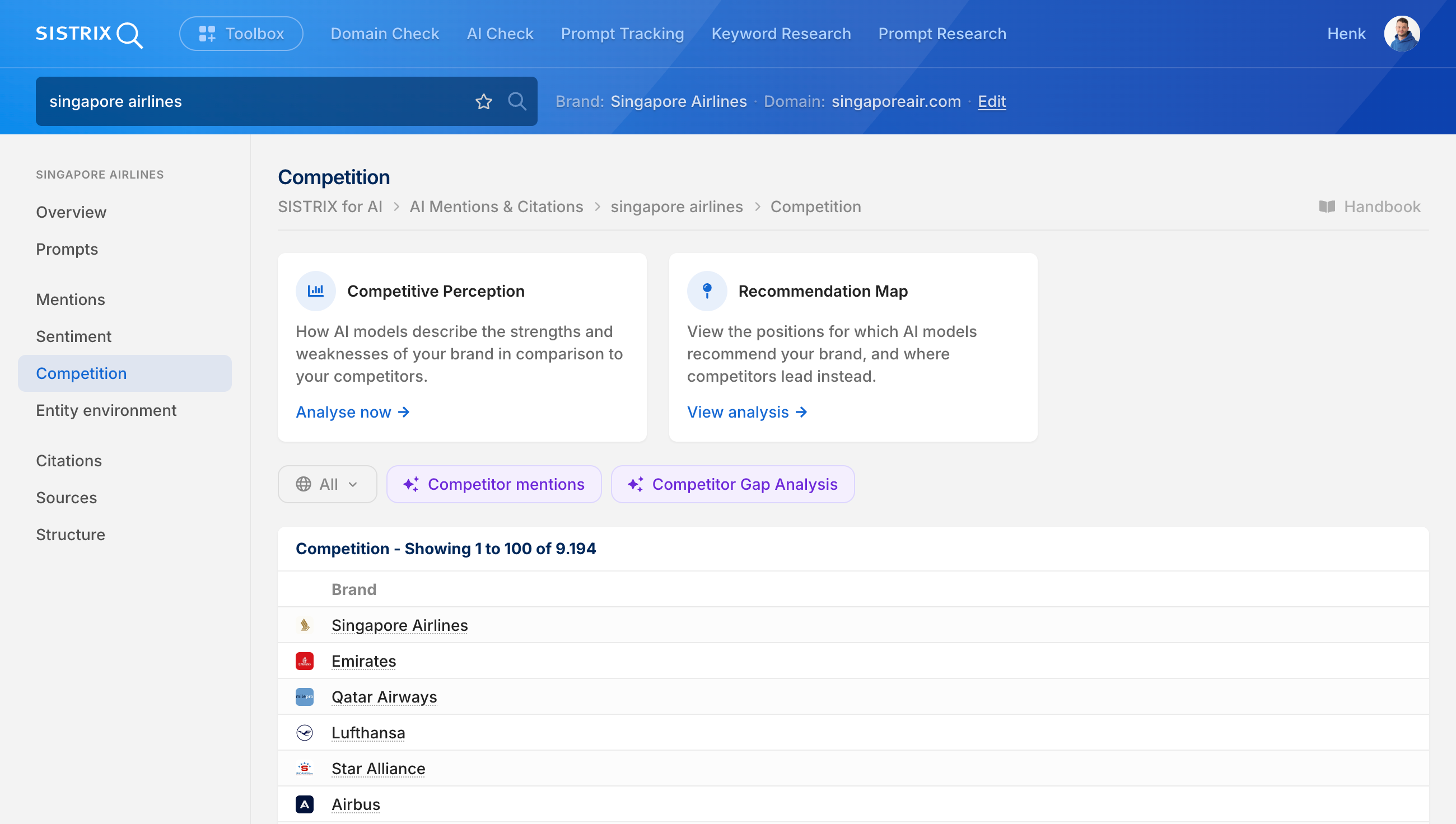This screenshot has width=1456, height=824.
Task: Open Prompt Tracking in the top navigation
Action: click(x=622, y=34)
